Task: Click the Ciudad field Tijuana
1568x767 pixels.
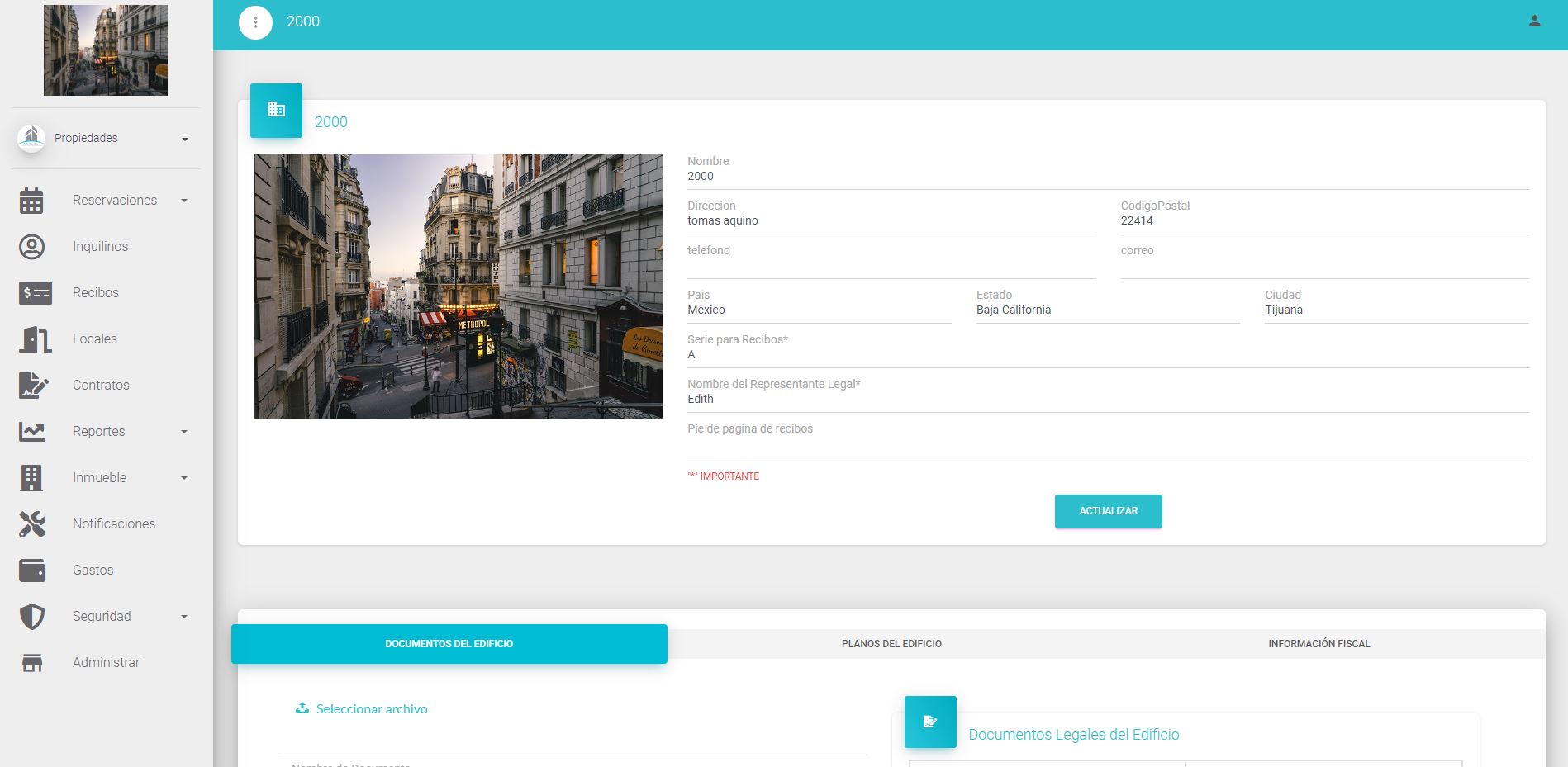Action: pyautogui.click(x=1396, y=310)
